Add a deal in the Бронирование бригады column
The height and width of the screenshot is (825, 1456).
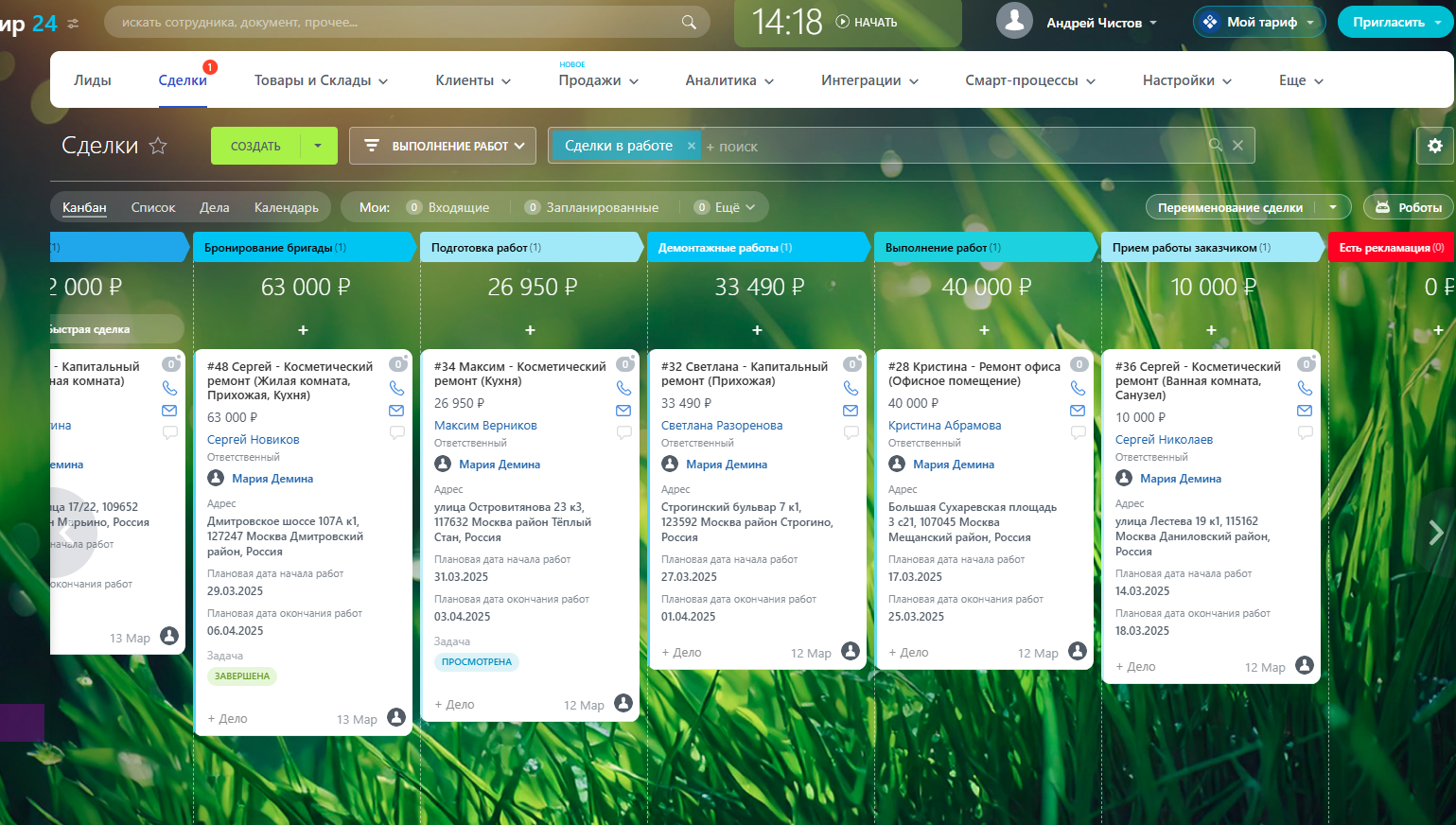click(303, 330)
